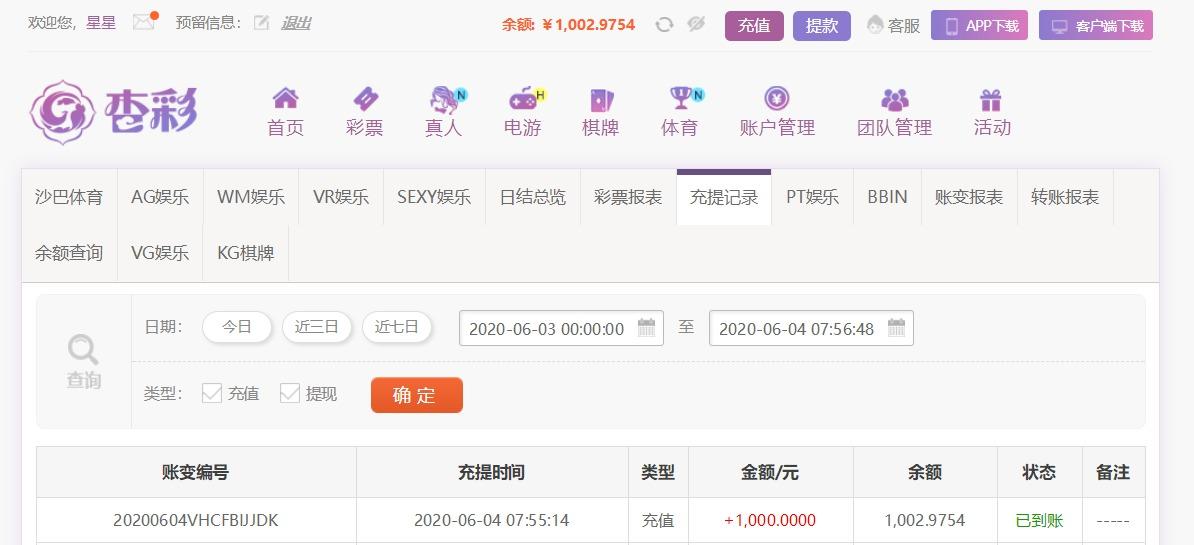Viewport: 1194px width, 545px height.
Task: Open the mail envelope icon
Action: click(144, 22)
